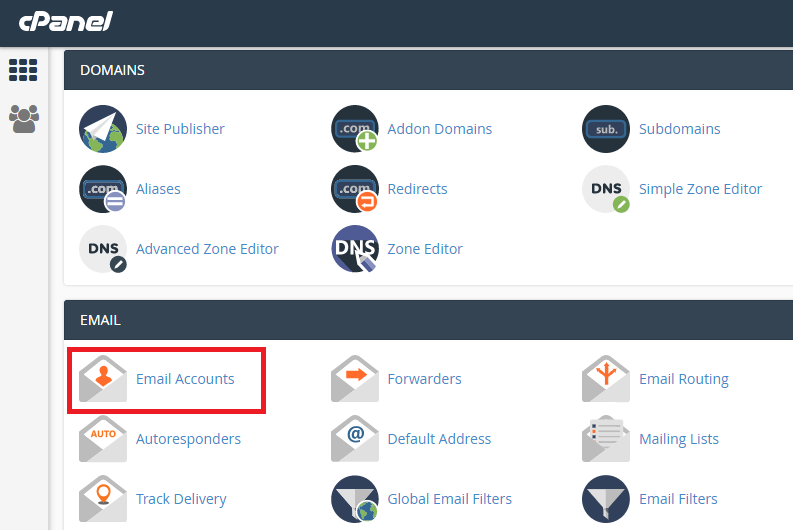Open the Mailing Lists link
This screenshot has width=793, height=530.
pos(679,439)
